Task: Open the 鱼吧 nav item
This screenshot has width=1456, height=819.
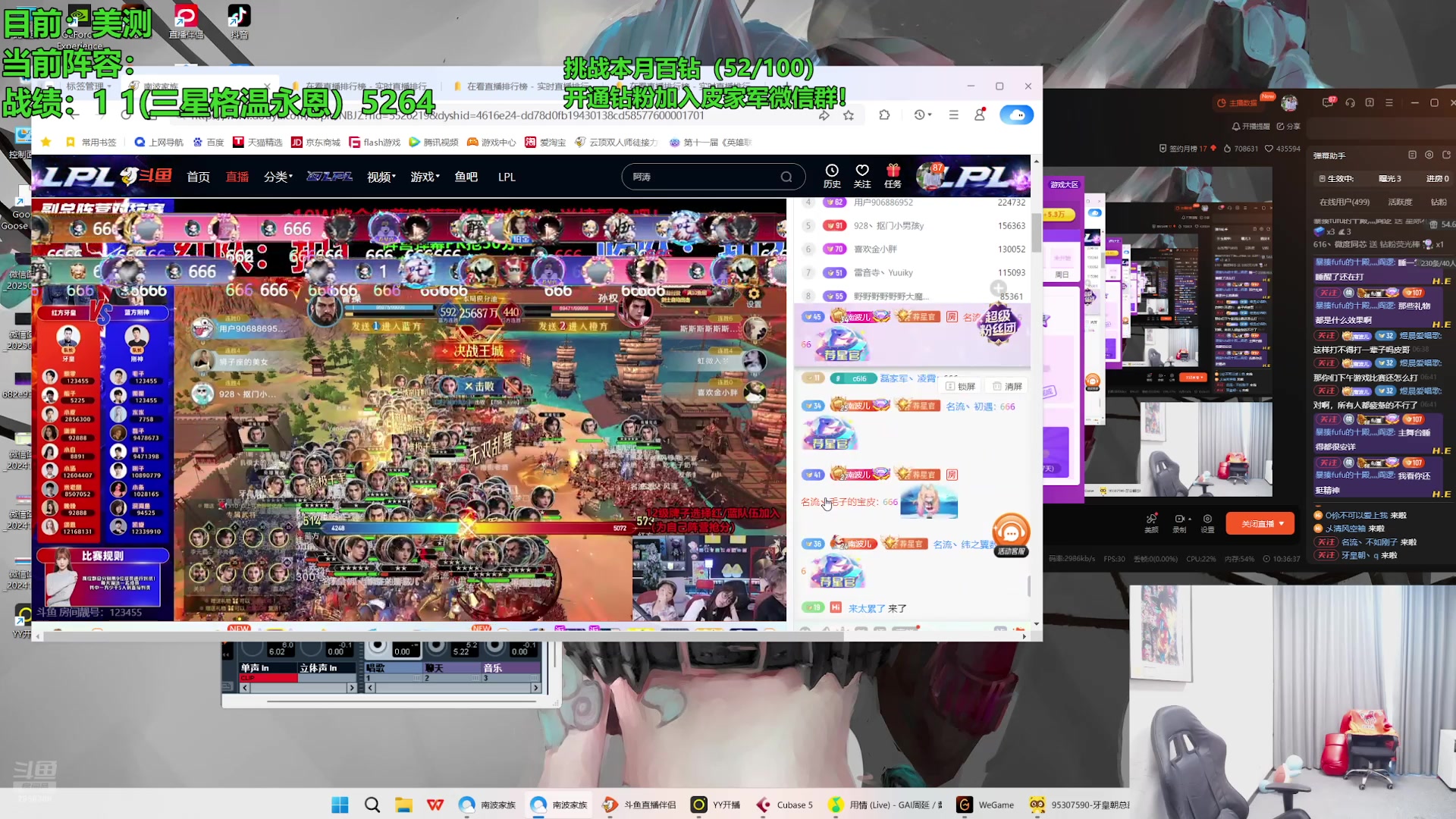Action: pyautogui.click(x=466, y=177)
